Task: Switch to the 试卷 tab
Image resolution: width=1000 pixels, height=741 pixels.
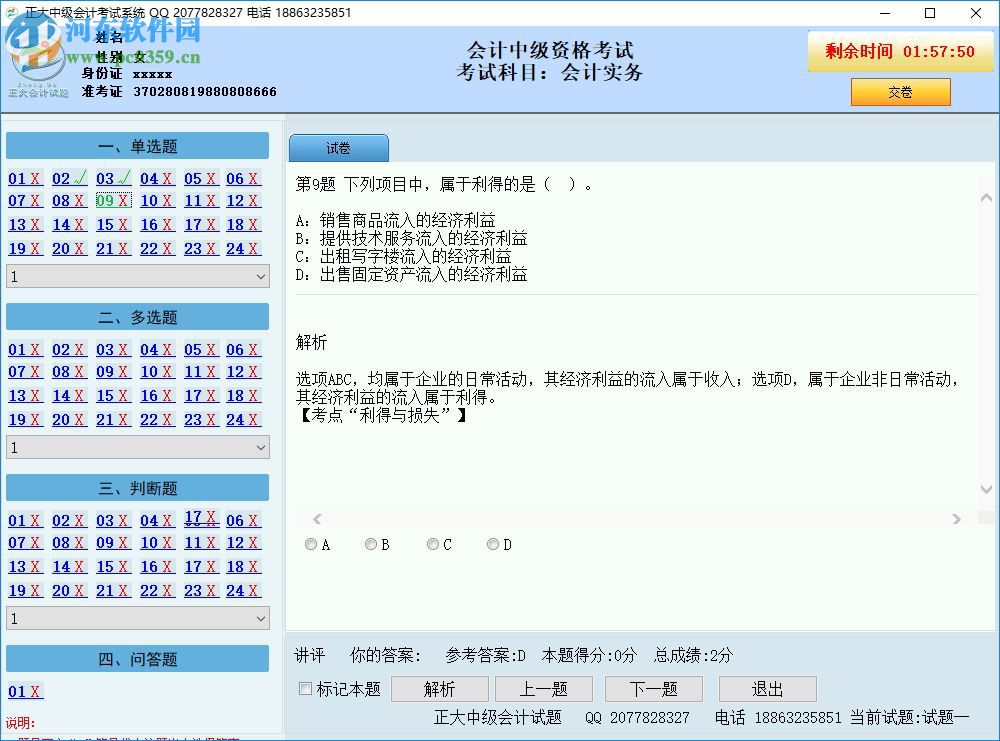Action: click(x=339, y=147)
